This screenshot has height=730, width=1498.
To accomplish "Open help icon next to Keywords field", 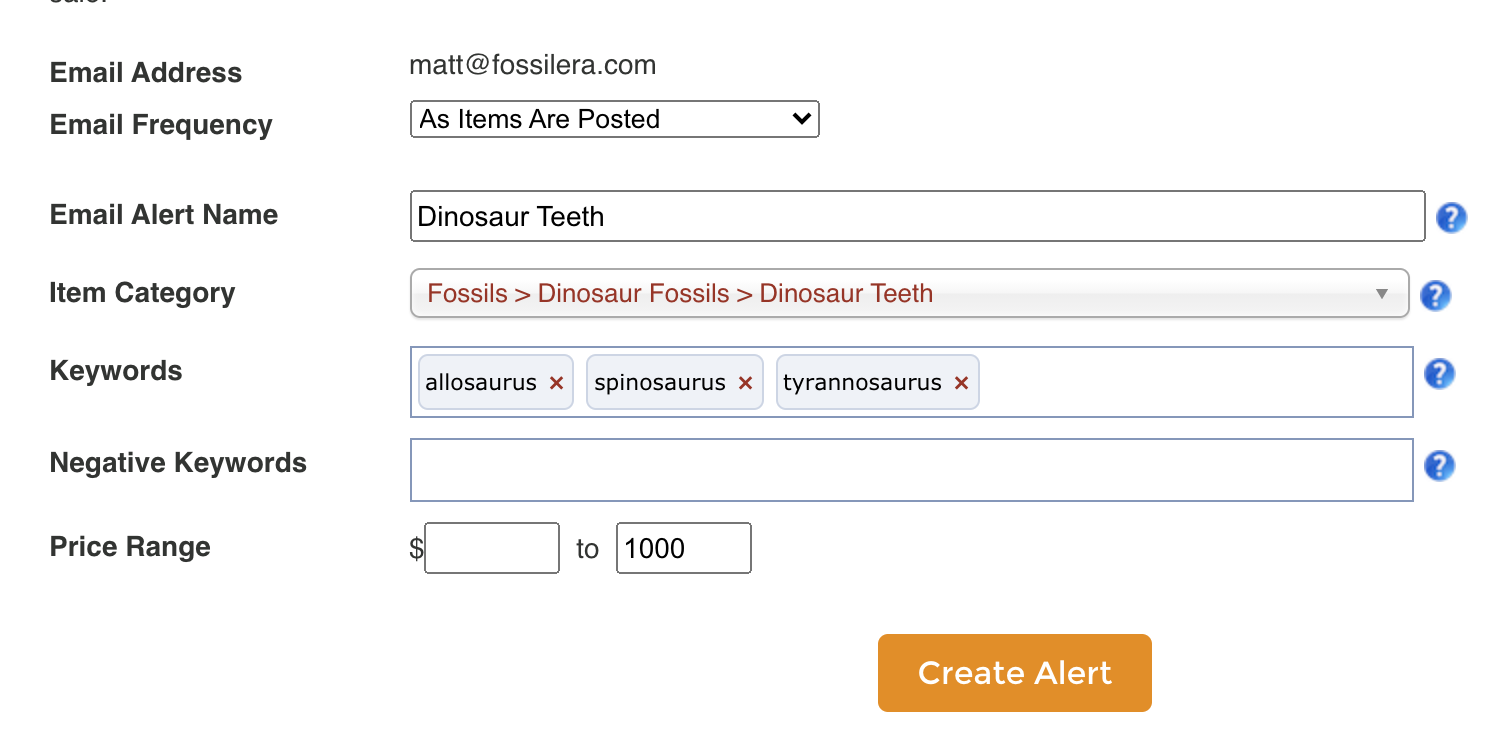I will (x=1438, y=373).
